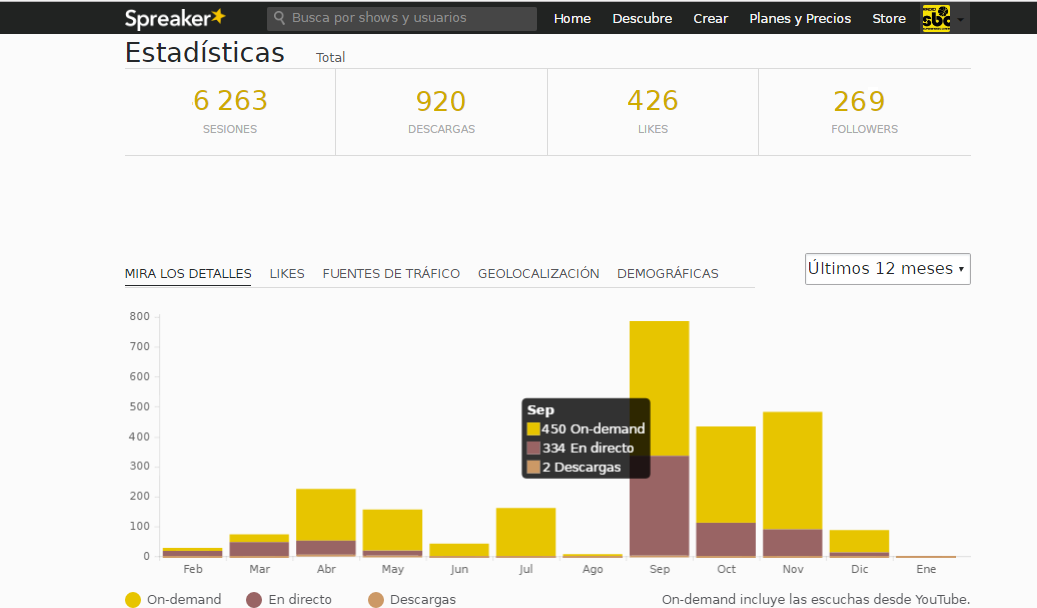Select the Geolocalización tab
1037x608 pixels.
click(x=538, y=274)
